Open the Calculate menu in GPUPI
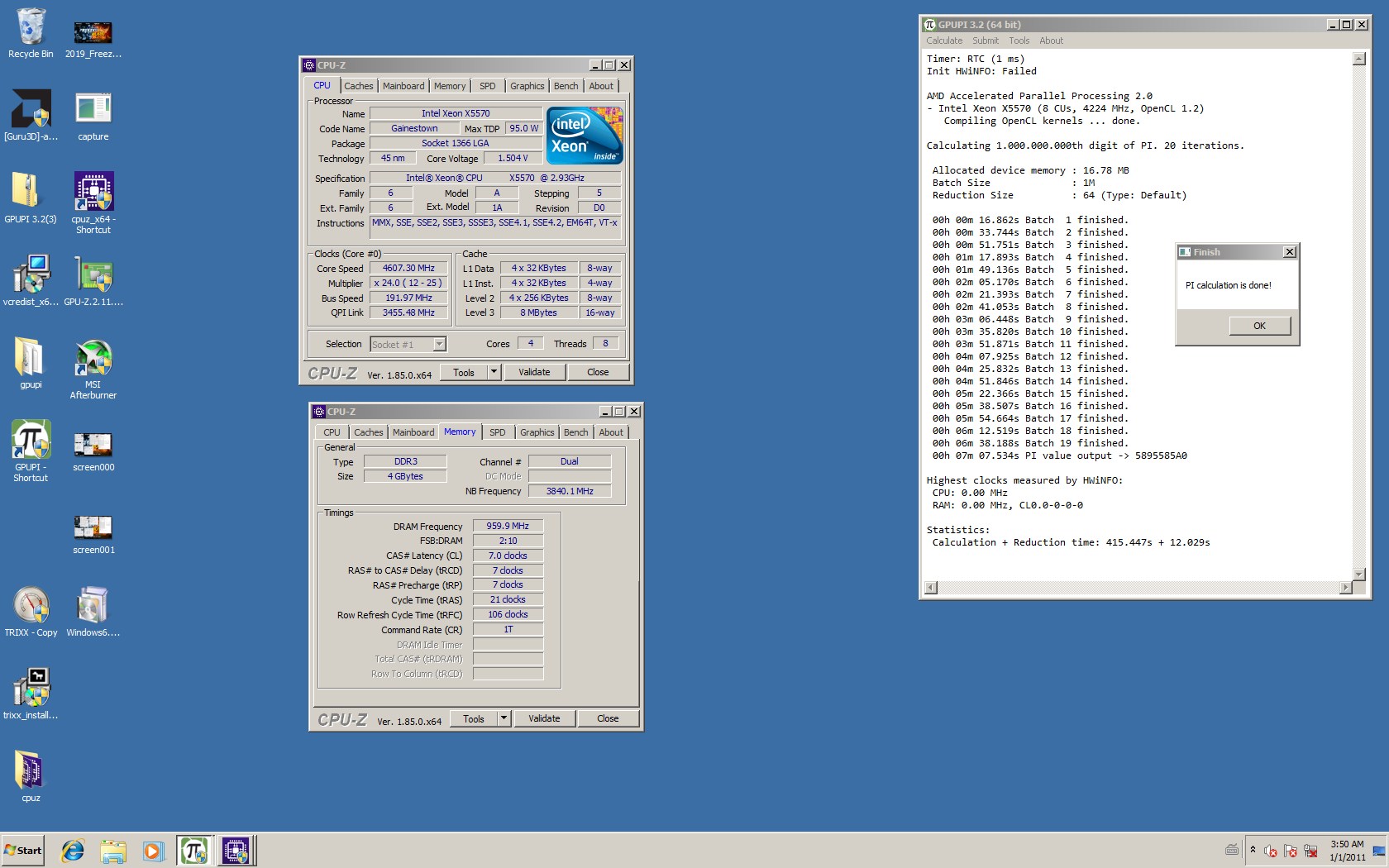 (x=944, y=41)
